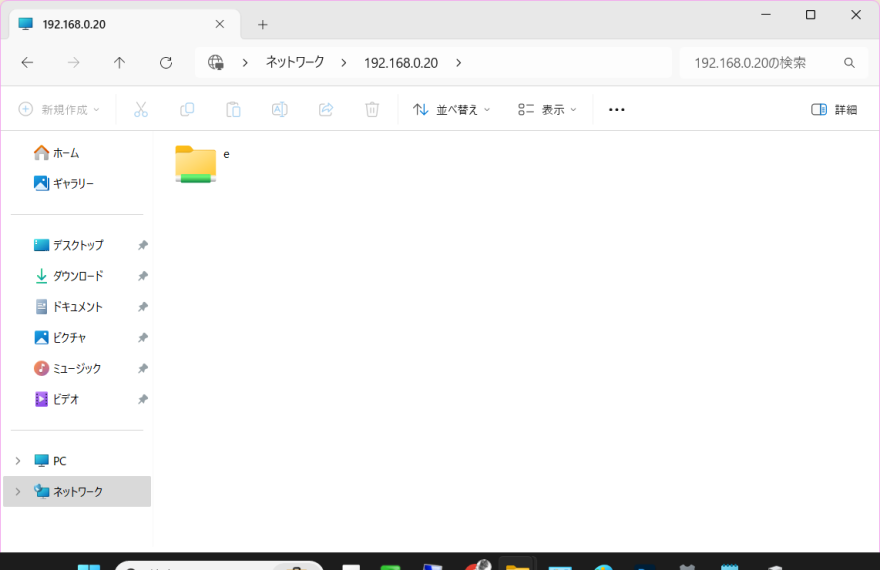This screenshot has width=880, height=570.
Task: Click the Copy icon in toolbar
Action: tap(187, 109)
